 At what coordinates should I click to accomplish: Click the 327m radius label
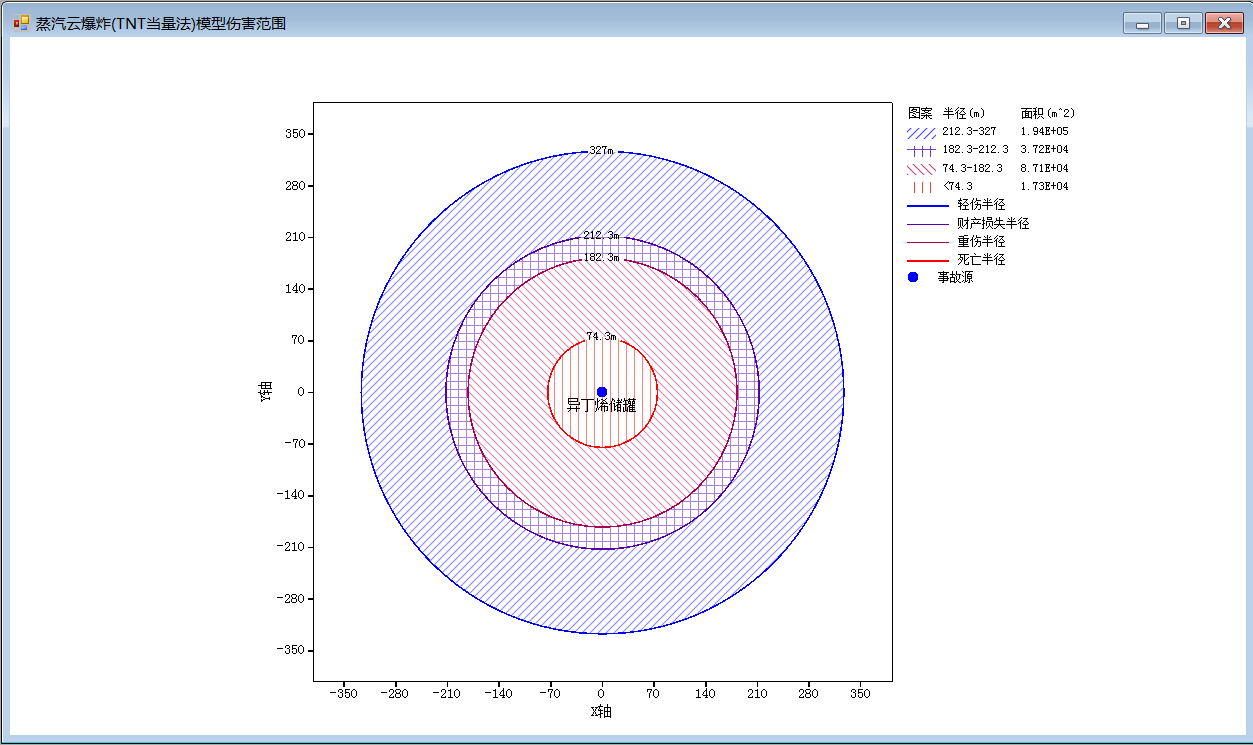(x=601, y=150)
